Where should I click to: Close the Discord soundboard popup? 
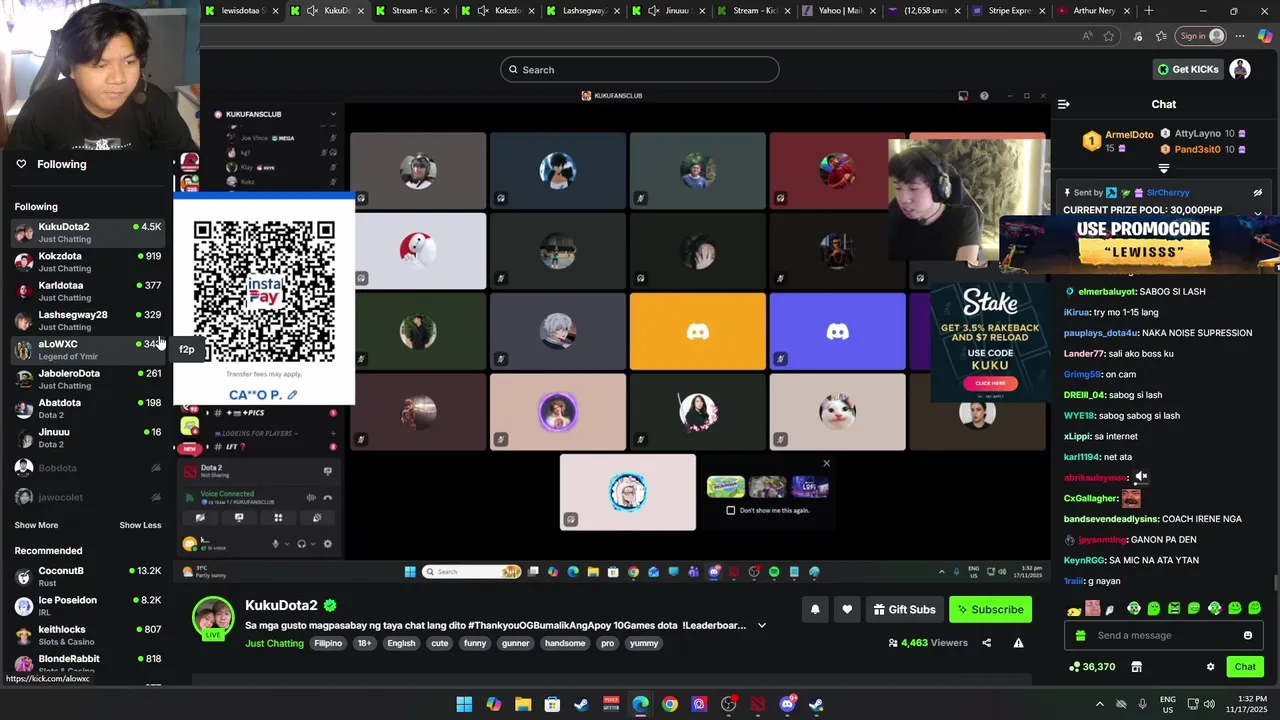point(826,463)
